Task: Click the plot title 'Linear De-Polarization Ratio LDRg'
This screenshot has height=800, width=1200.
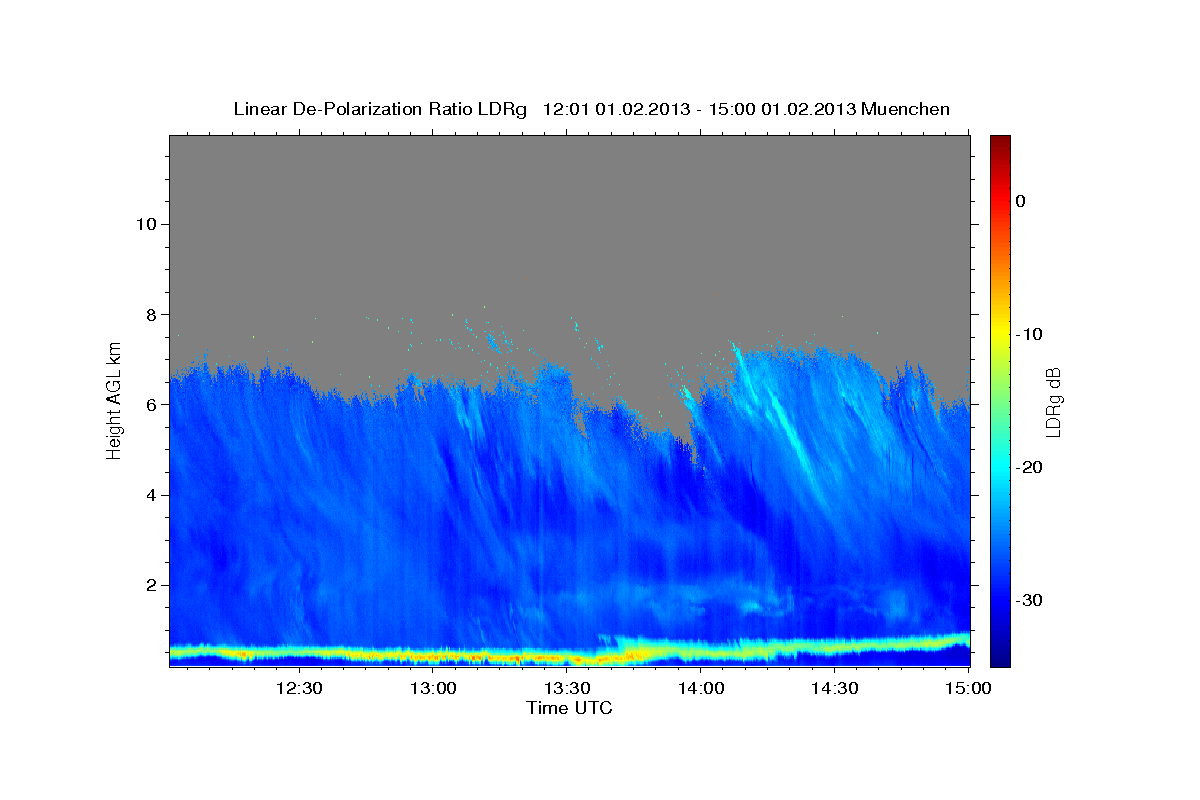Action: click(x=379, y=109)
